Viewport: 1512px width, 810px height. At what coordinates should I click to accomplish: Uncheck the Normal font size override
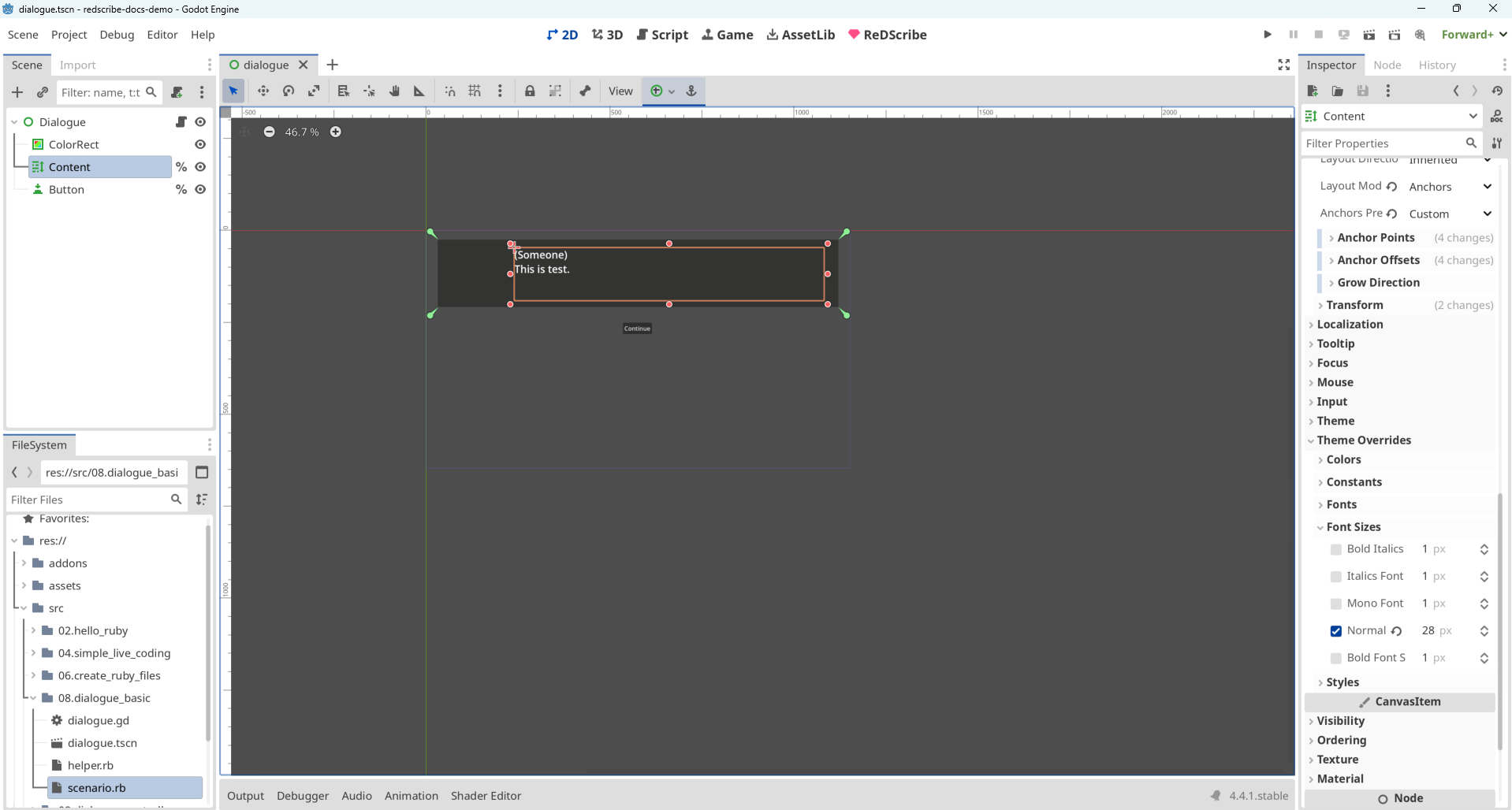tap(1335, 631)
